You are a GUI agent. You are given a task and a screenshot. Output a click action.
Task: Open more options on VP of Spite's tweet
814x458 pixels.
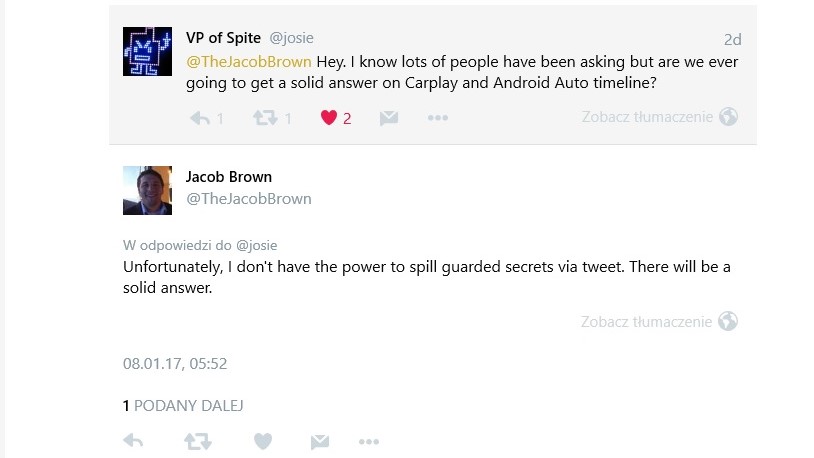437,118
